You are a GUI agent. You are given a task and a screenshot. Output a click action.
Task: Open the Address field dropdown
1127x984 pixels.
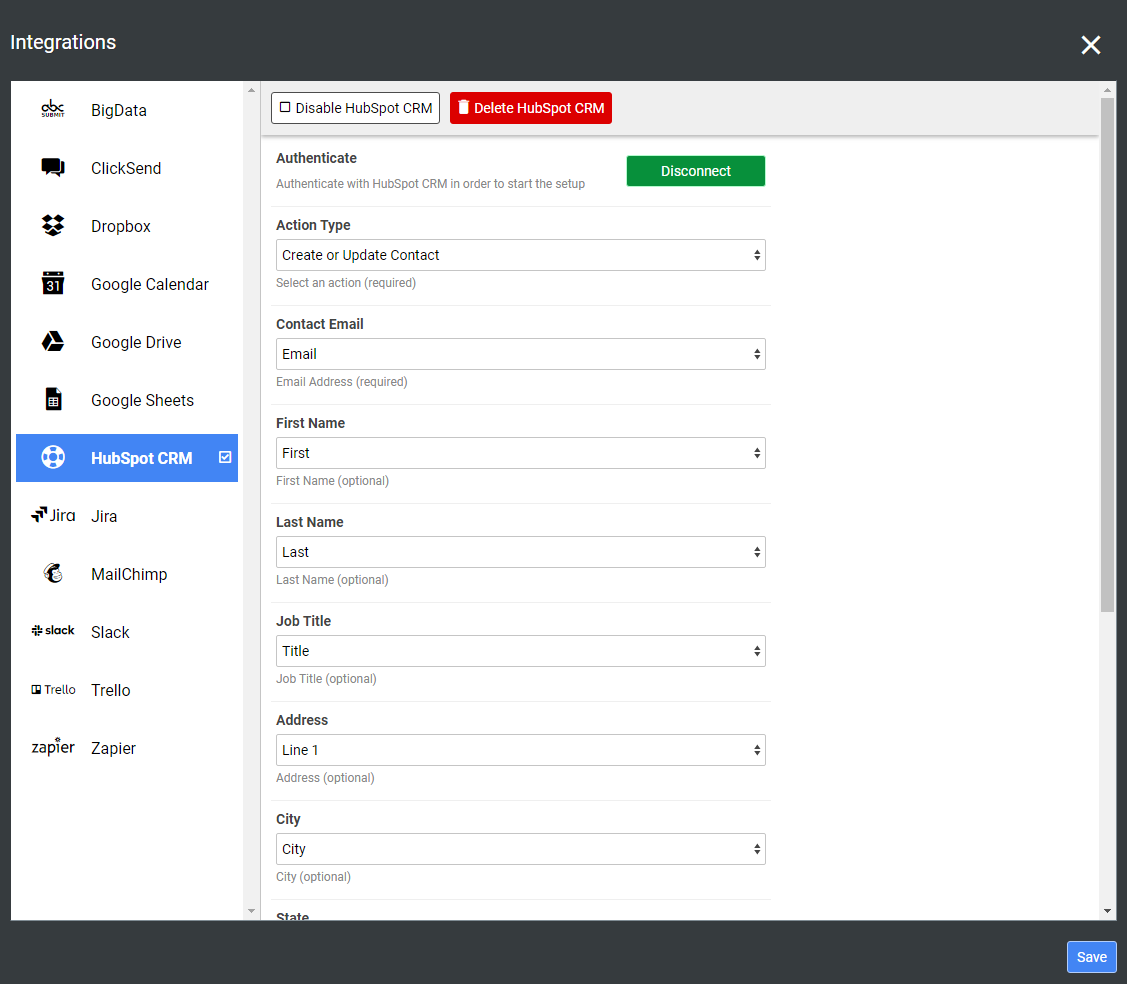(x=520, y=750)
